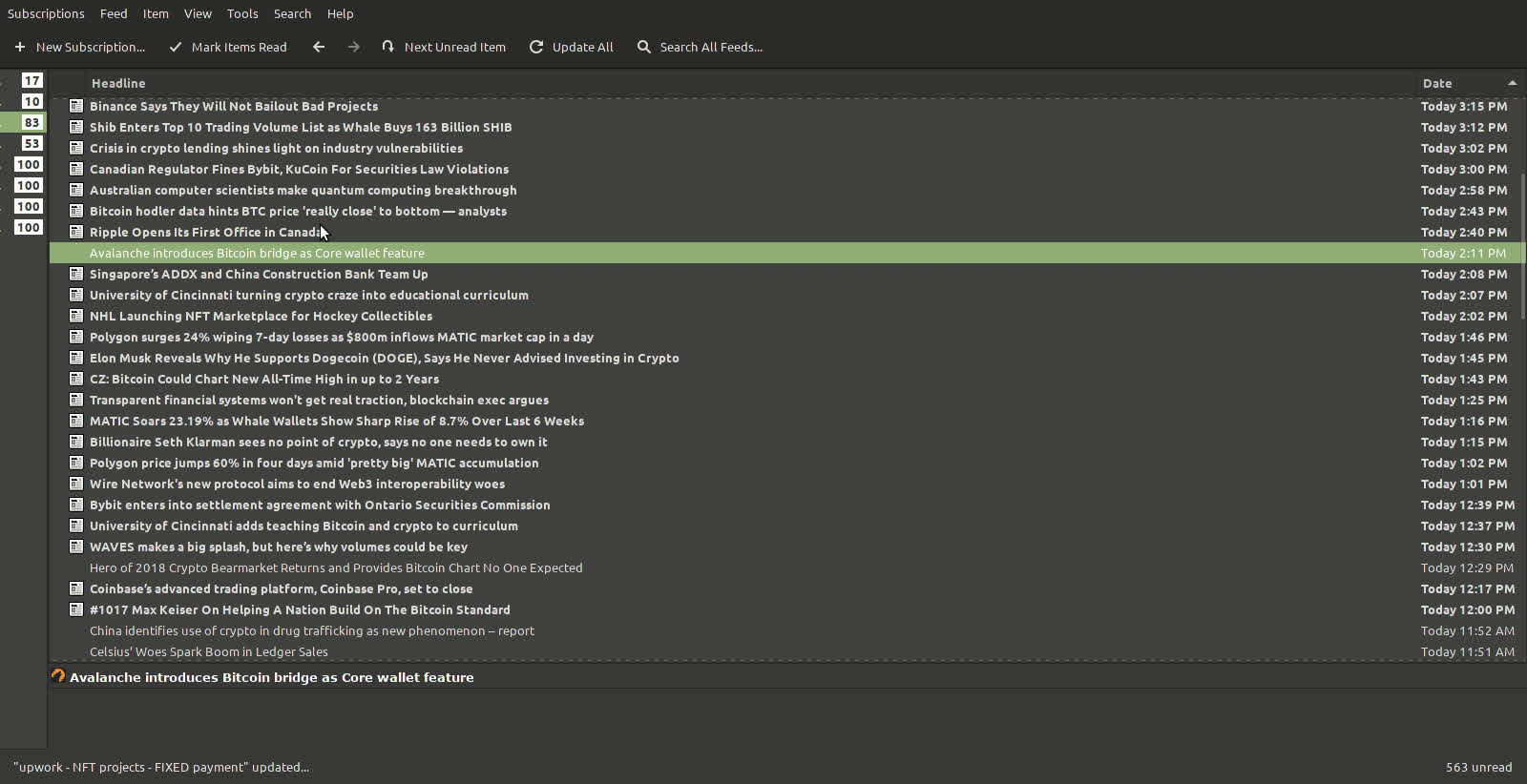The width and height of the screenshot is (1527, 784).
Task: Click the plus icon for New Subscription
Action: tap(20, 47)
